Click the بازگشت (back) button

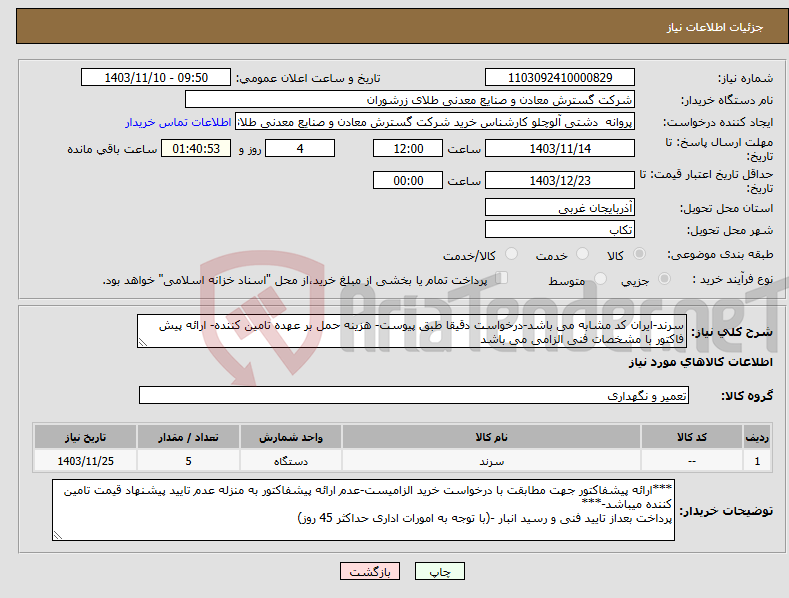pyautogui.click(x=370, y=571)
